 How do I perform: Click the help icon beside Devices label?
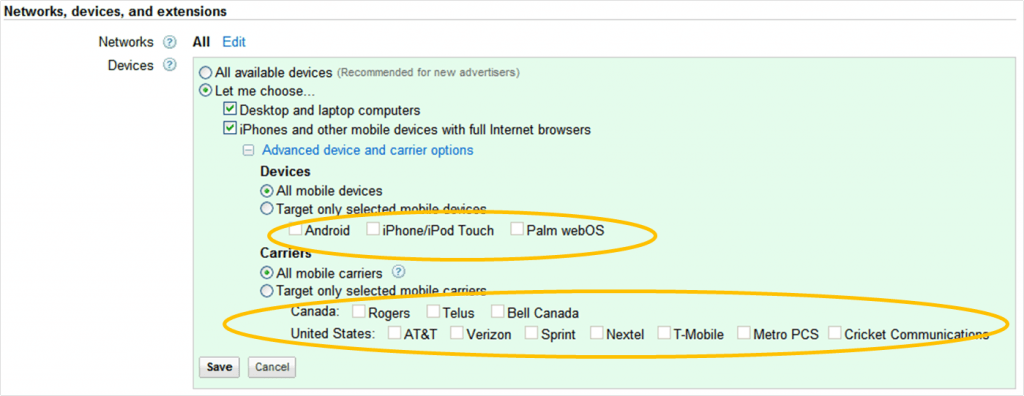coord(170,65)
